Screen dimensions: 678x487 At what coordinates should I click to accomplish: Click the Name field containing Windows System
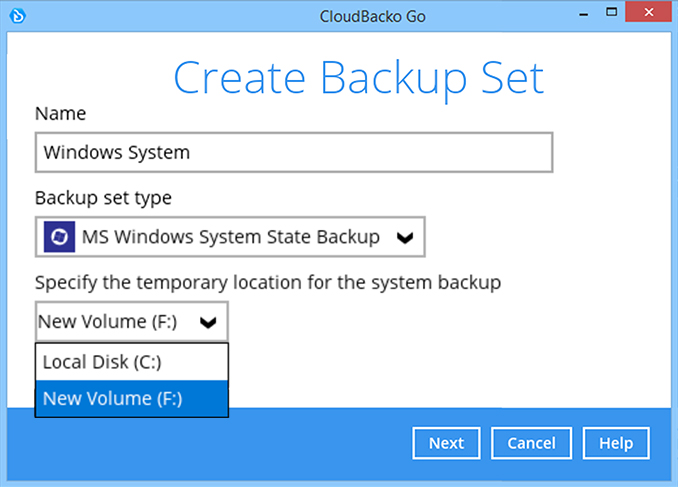(x=293, y=153)
